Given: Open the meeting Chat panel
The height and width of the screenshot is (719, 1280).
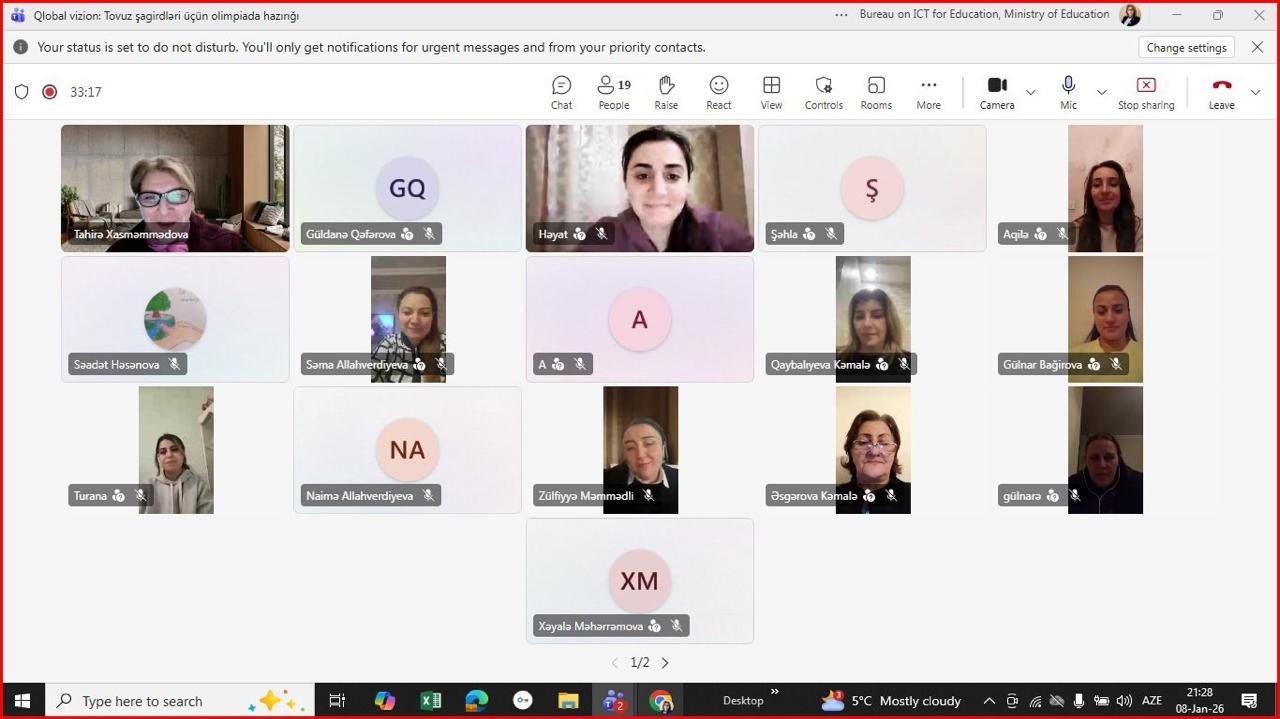Looking at the screenshot, I should point(561,92).
